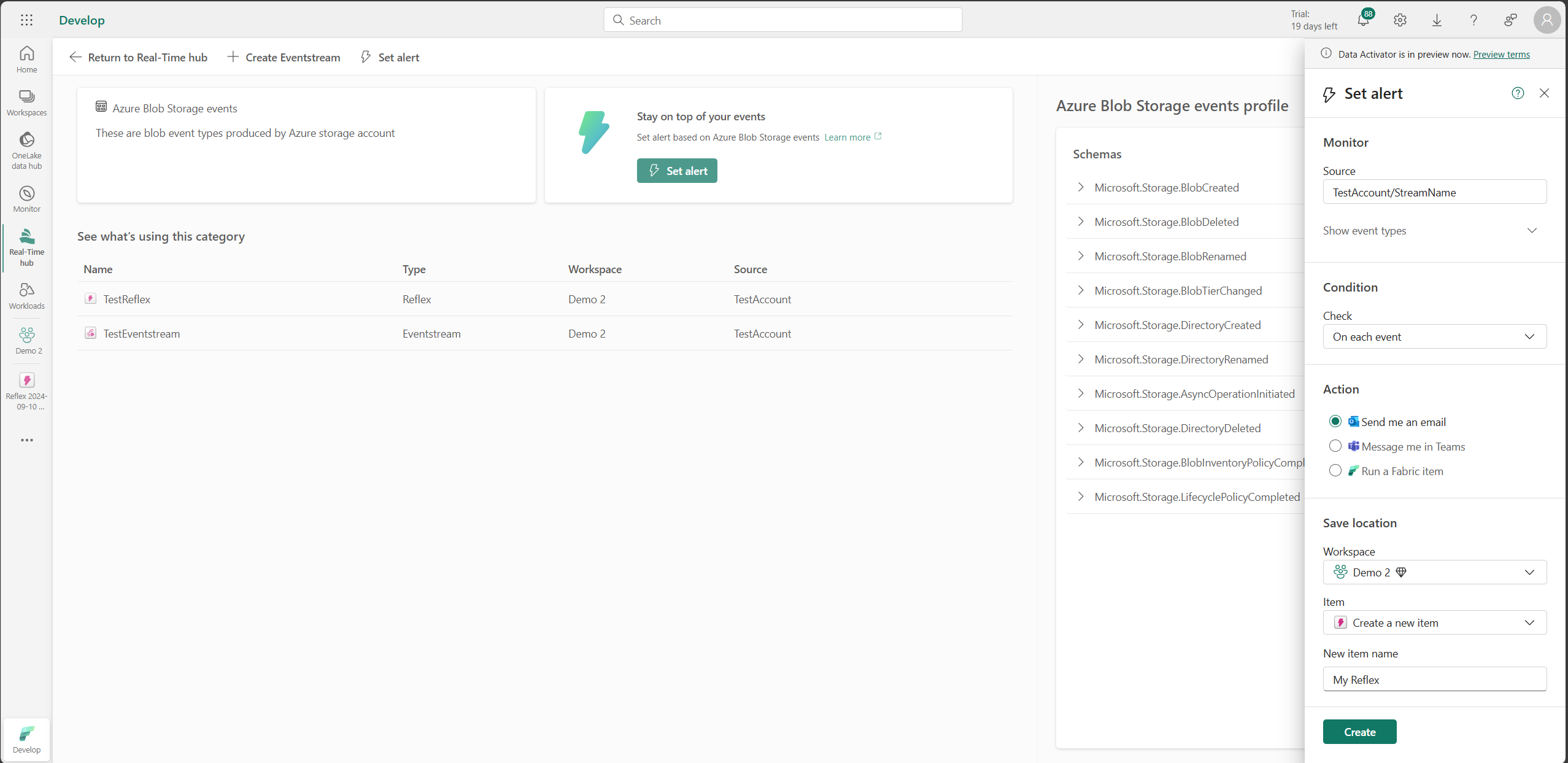Expand Microsoft.Storage.BlobRenamed schema
This screenshot has width=1568, height=763.
[1080, 256]
